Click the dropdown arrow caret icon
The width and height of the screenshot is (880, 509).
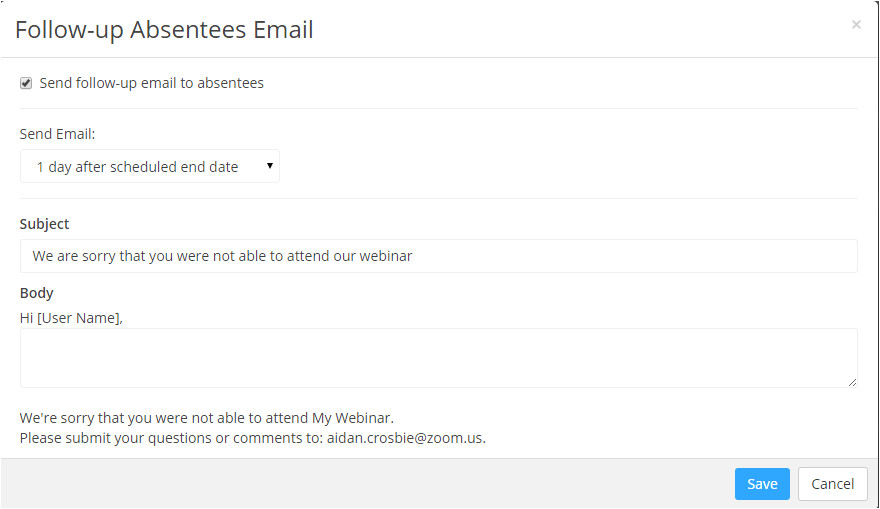click(x=270, y=166)
